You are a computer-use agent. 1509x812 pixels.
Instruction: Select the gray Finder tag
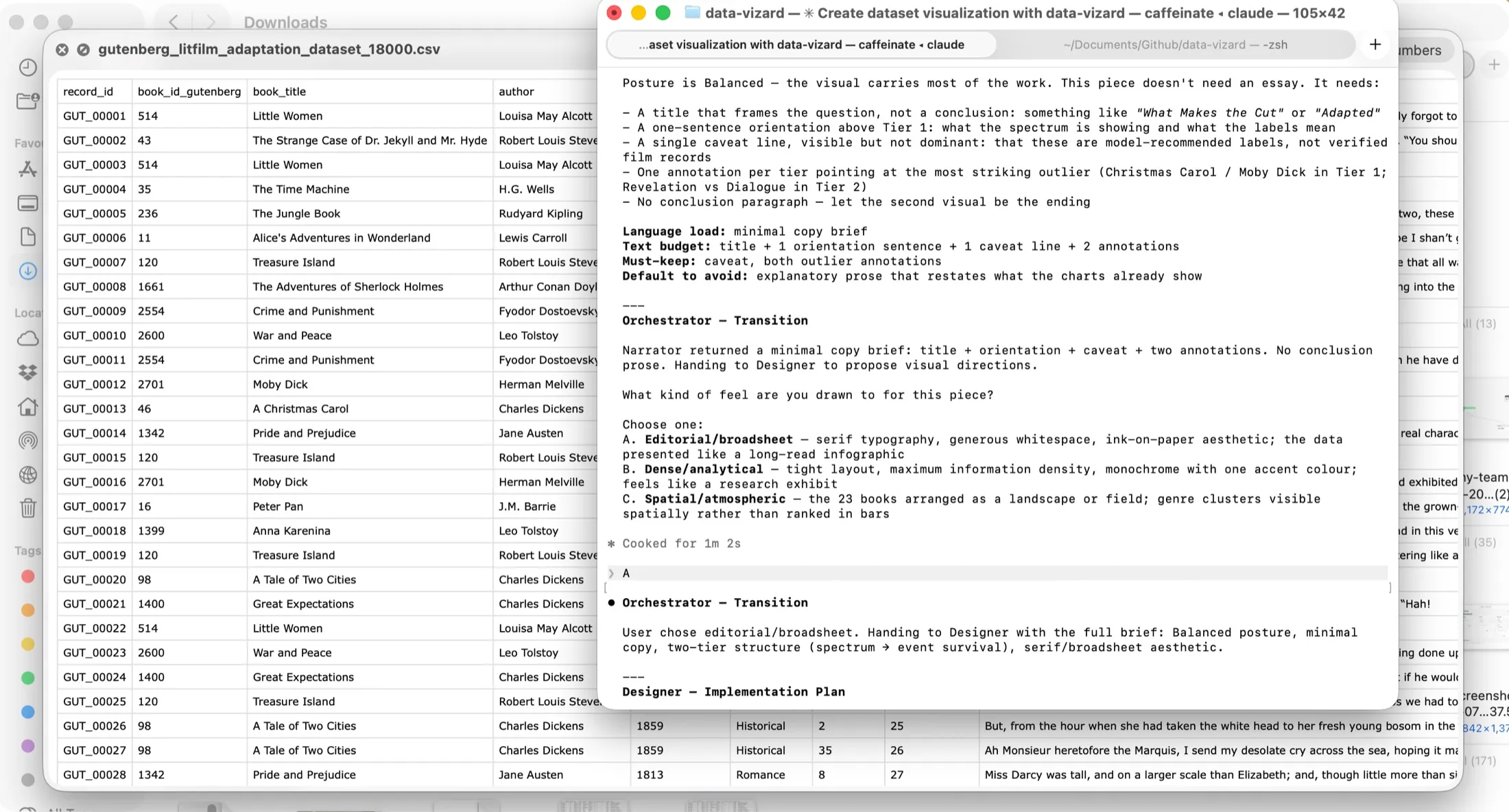pos(27,780)
